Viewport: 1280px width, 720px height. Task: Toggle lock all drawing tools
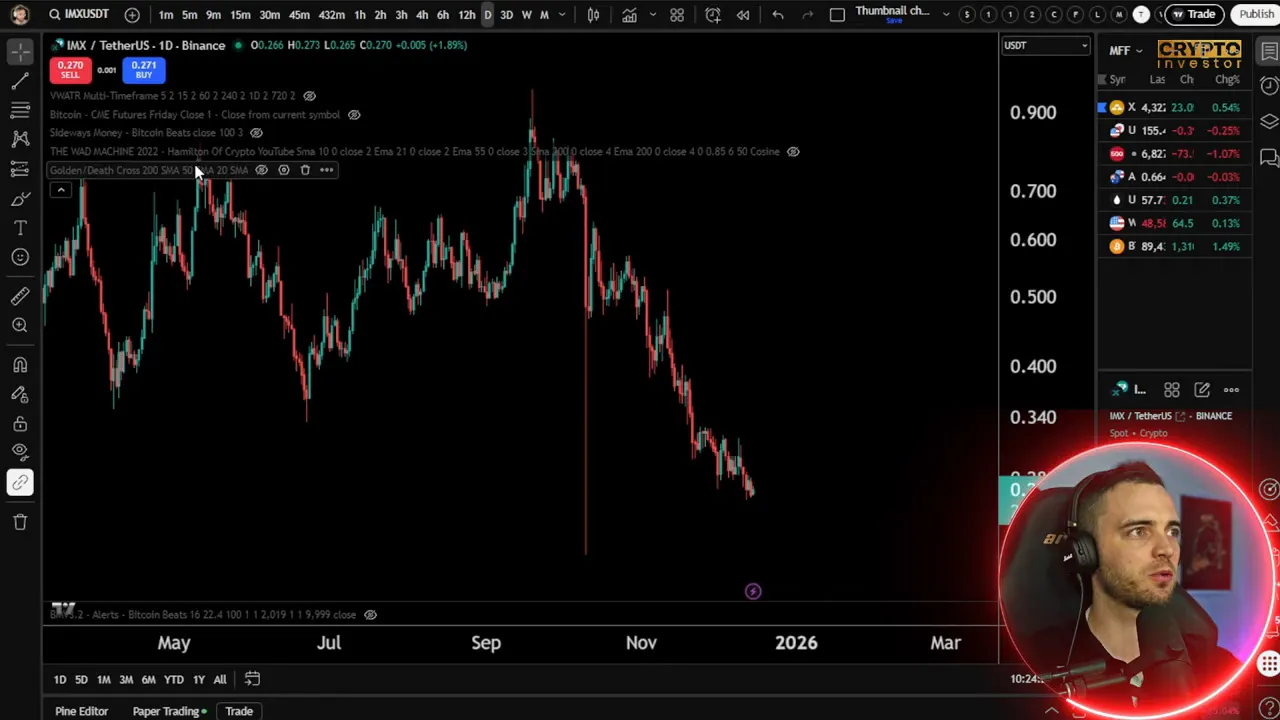pos(20,424)
